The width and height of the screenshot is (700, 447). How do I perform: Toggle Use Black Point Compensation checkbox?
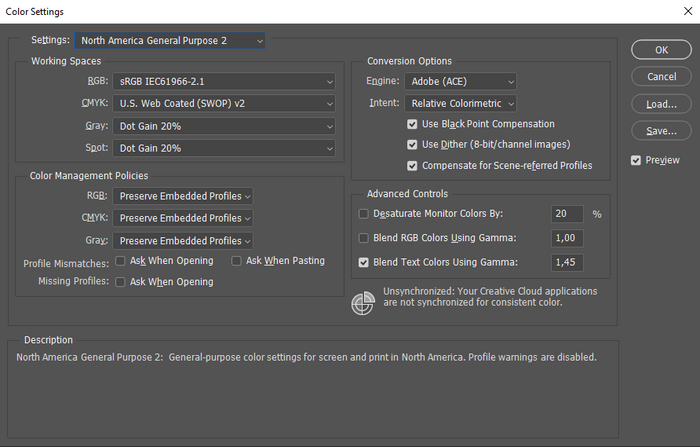point(412,124)
